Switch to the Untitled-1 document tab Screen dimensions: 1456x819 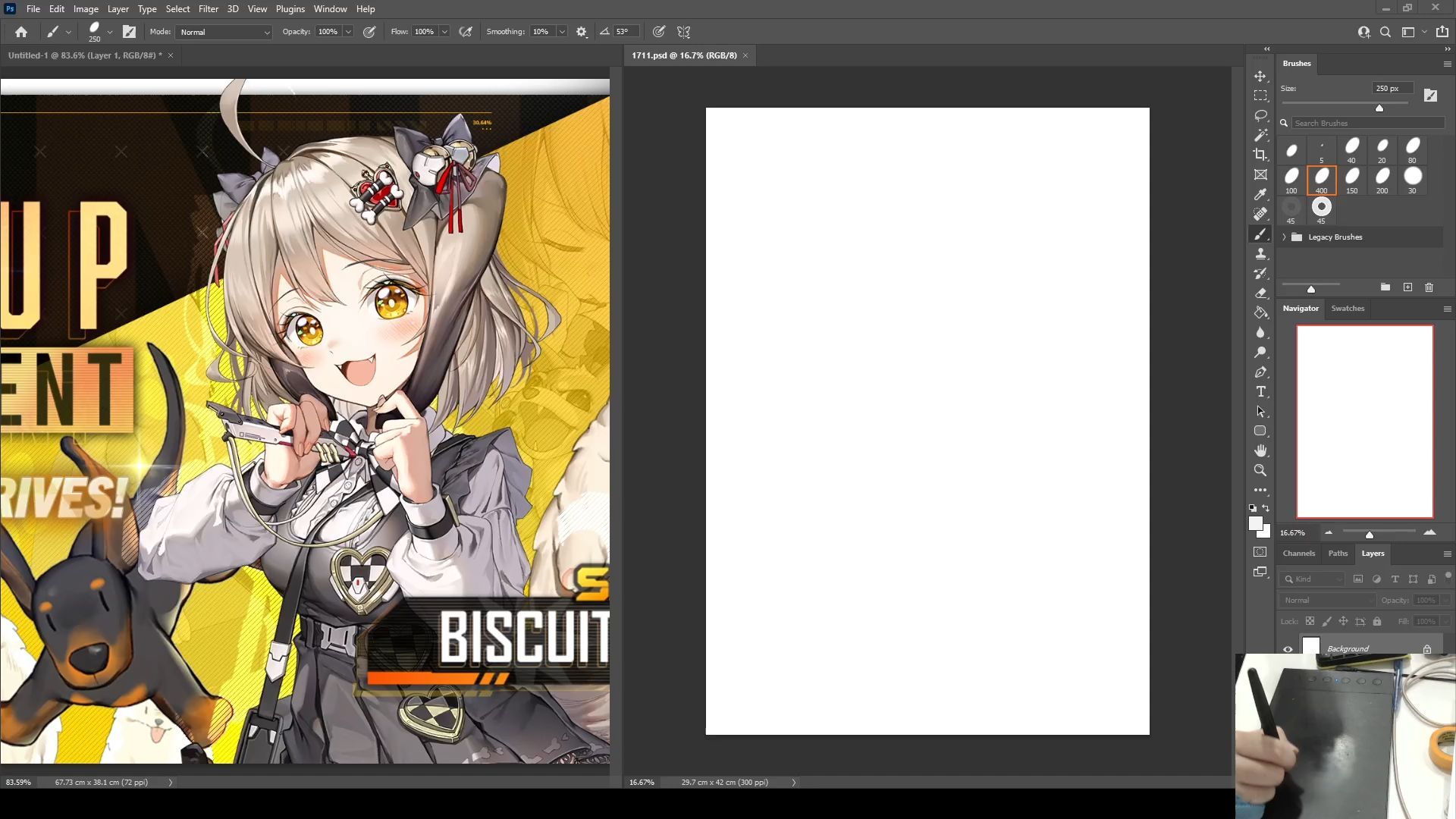85,55
